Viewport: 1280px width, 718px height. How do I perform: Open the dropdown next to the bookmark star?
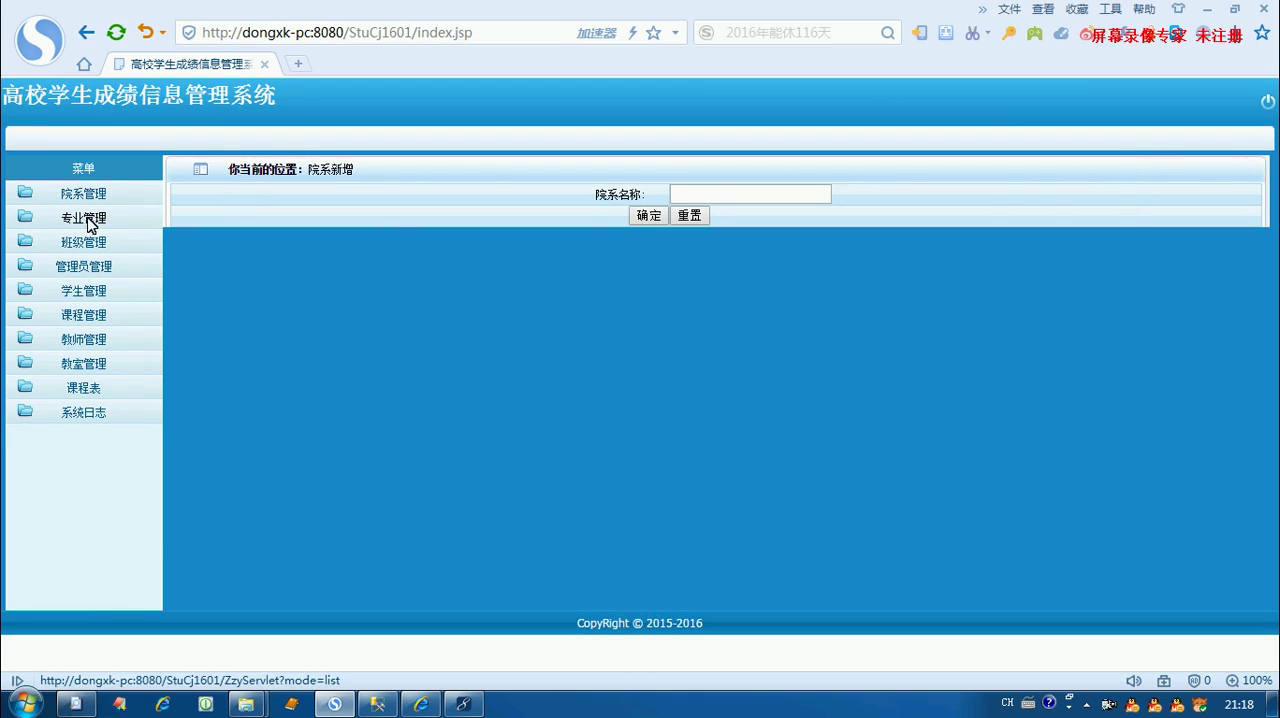click(675, 33)
